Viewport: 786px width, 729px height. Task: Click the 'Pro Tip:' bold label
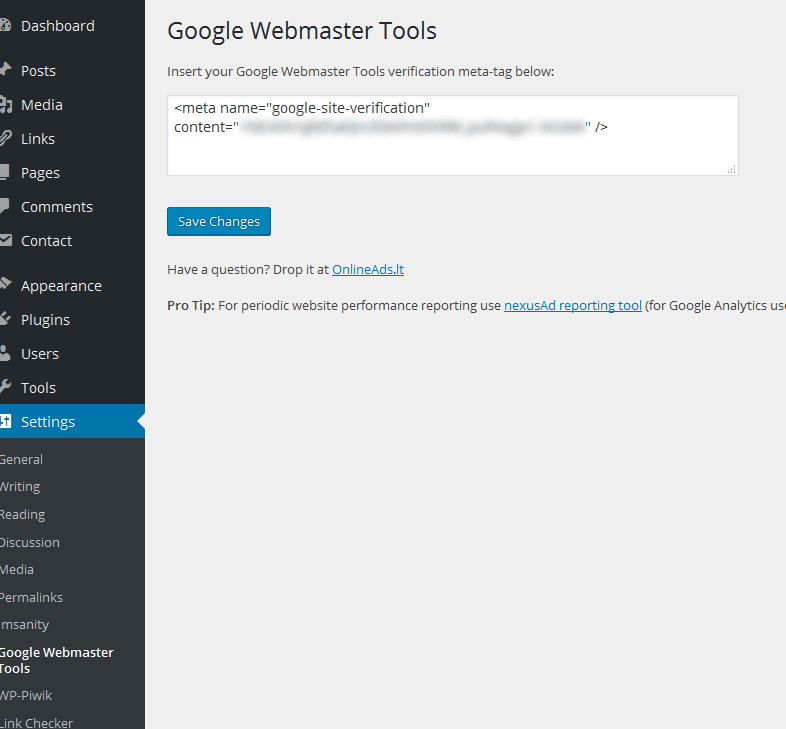[191, 306]
